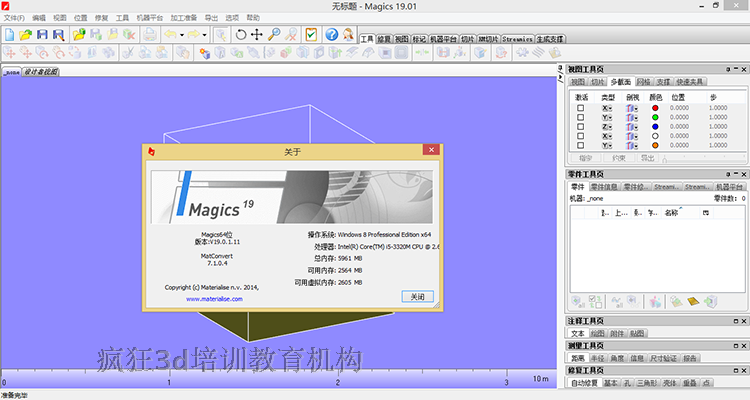Select the 角度 tab in Measure Tools
Image resolution: width=750 pixels, height=400 pixels.
(x=617, y=358)
